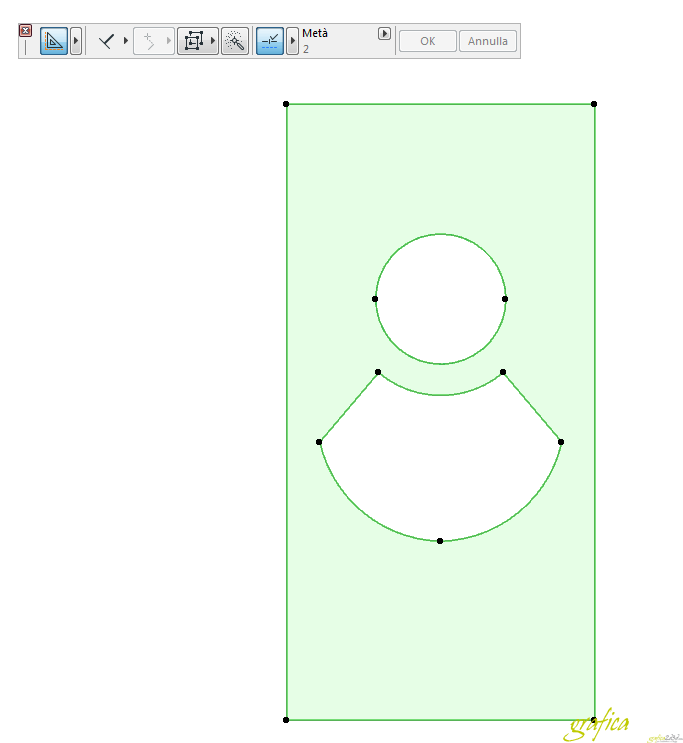
Task: Expand the guide lines options arrow
Action: click(x=76, y=41)
